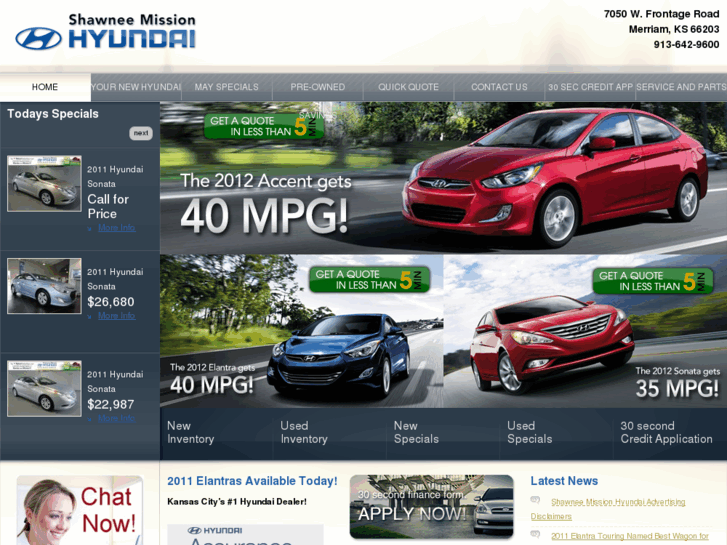Open Shawnee Mission Hyundai Advertising Disclaimers news link
727x545 pixels.
pos(608,509)
